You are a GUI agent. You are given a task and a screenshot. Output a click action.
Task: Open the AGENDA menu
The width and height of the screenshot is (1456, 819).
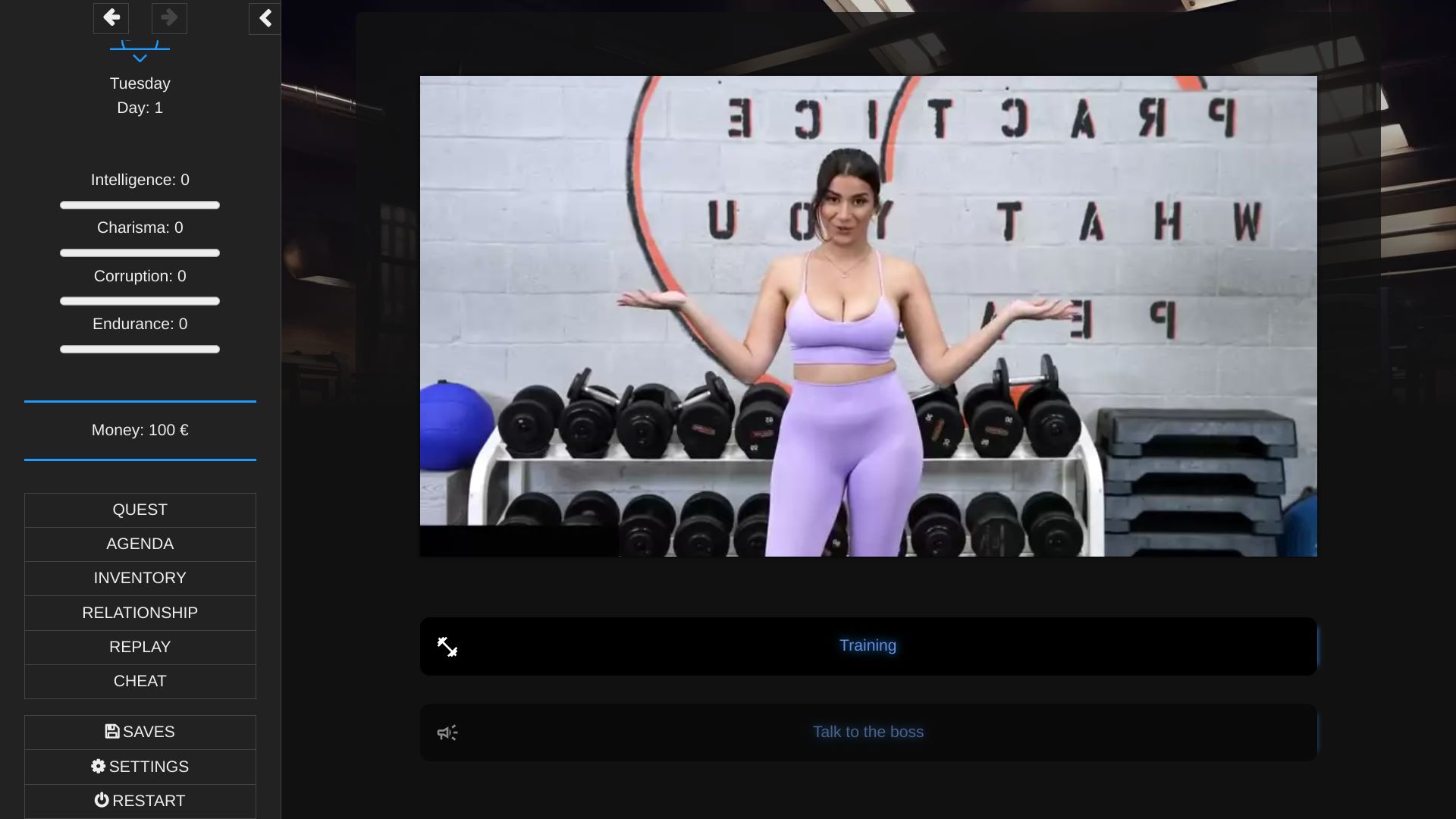(x=140, y=544)
